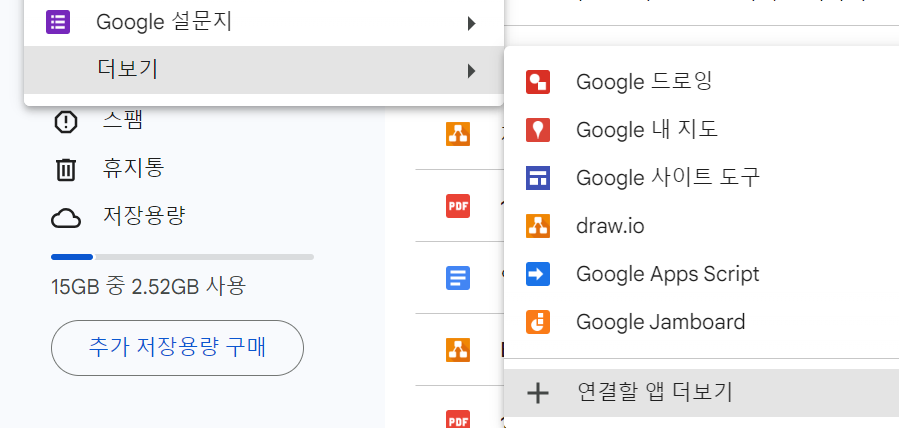The height and width of the screenshot is (428, 899).
Task: Click the 휴지통 trash can icon
Action: pos(65,170)
